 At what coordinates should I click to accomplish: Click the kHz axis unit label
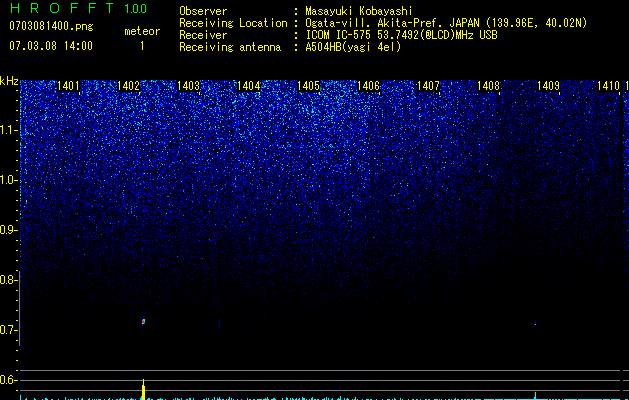[x=9, y=82]
